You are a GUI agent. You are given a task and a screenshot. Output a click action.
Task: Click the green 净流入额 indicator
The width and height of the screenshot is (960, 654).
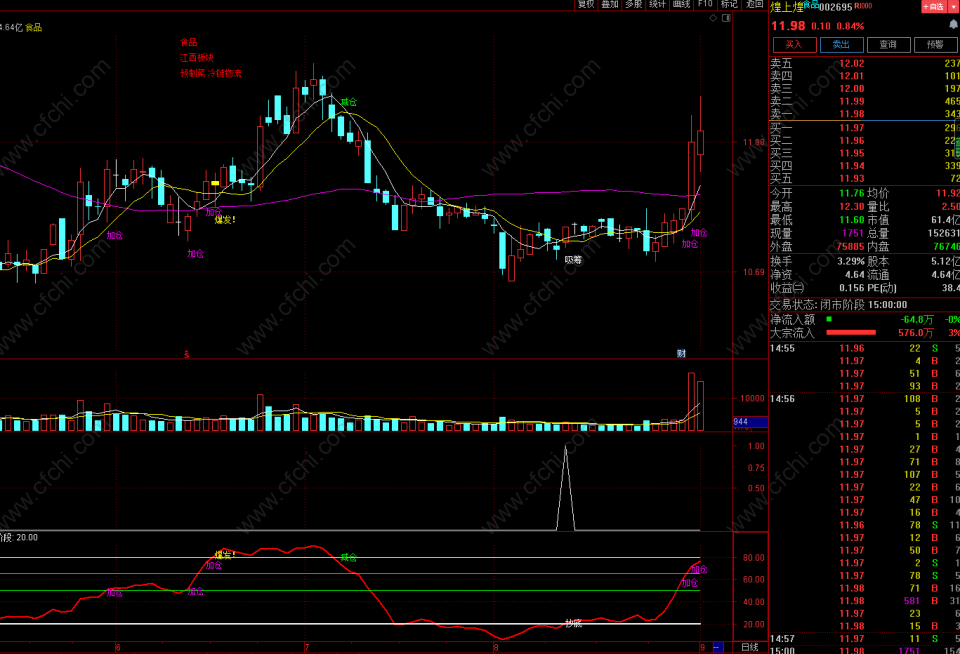(829, 319)
